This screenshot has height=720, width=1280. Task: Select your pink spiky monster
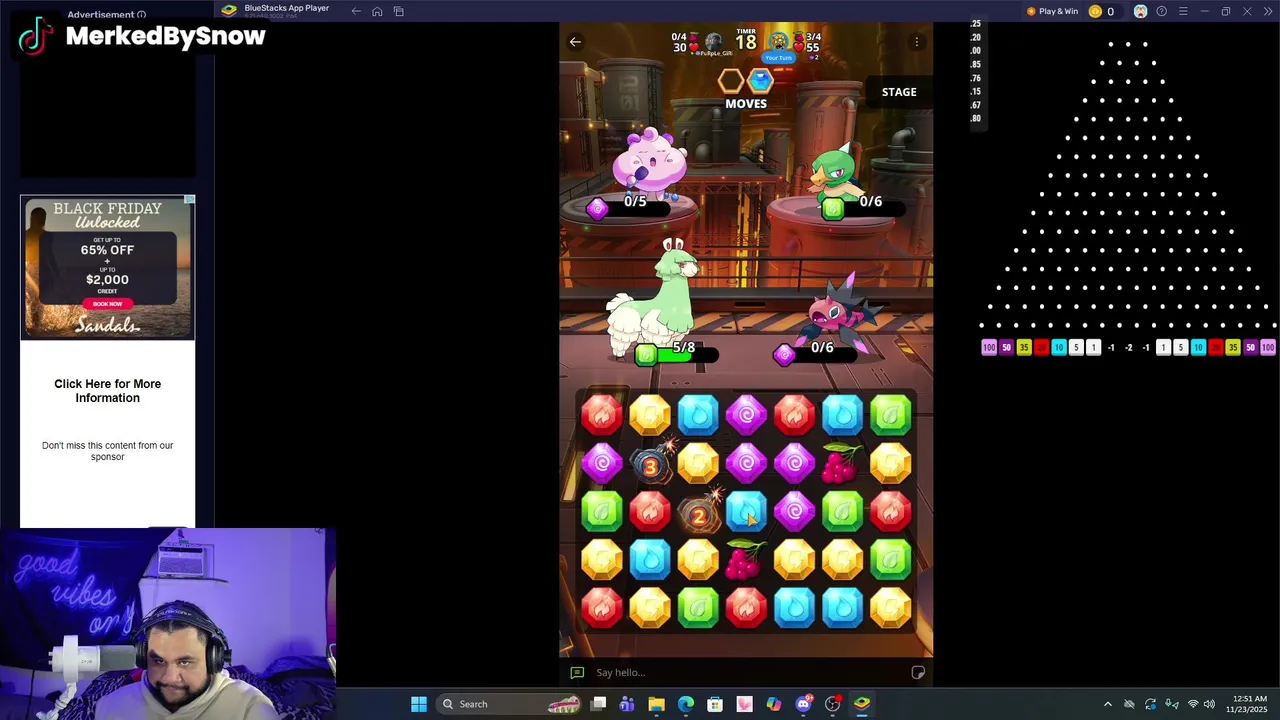click(x=840, y=312)
